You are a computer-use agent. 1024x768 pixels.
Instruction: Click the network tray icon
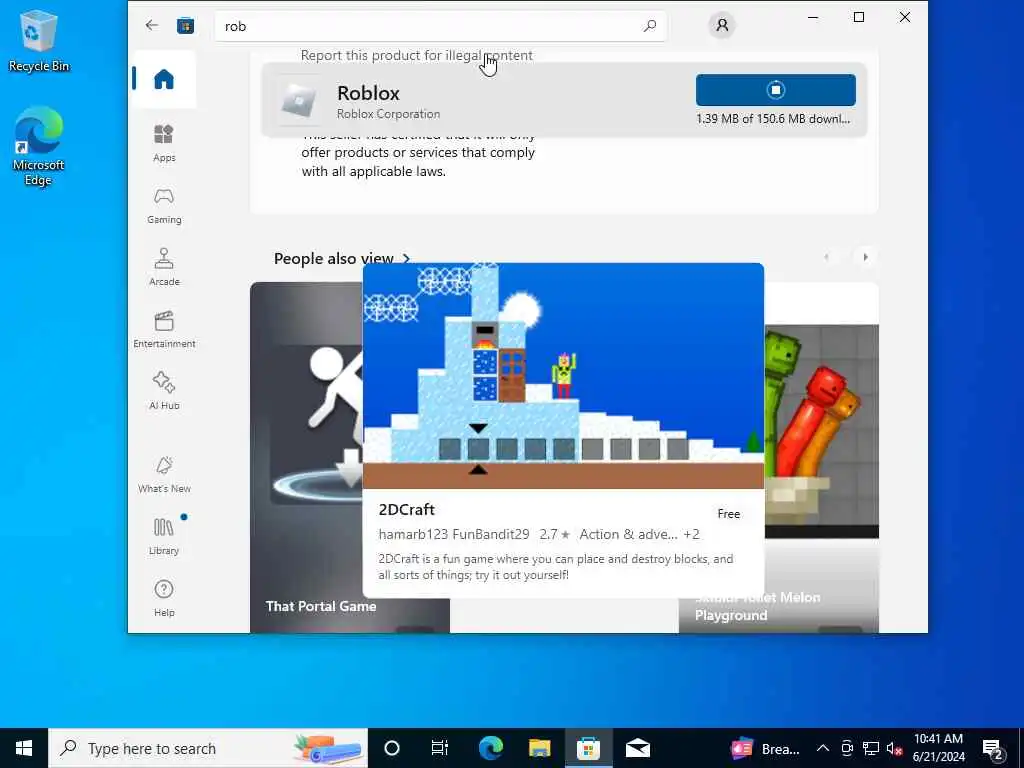click(x=871, y=748)
